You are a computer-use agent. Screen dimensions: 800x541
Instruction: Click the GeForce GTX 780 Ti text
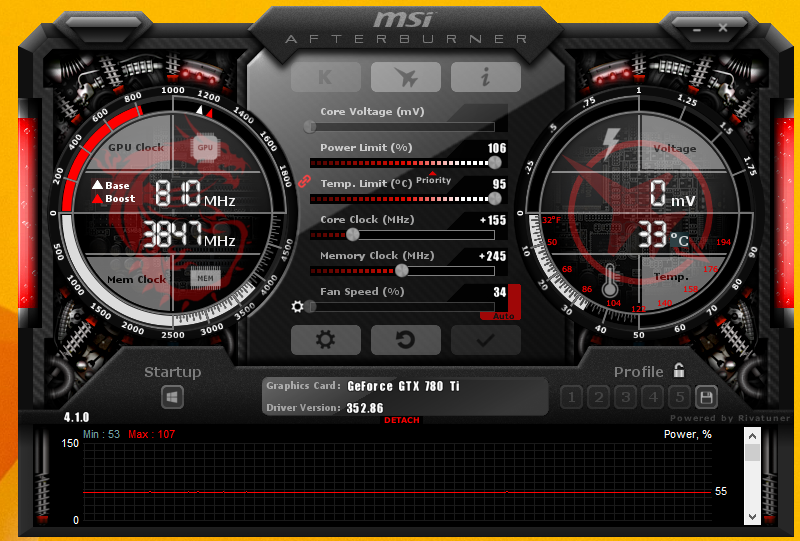403,386
